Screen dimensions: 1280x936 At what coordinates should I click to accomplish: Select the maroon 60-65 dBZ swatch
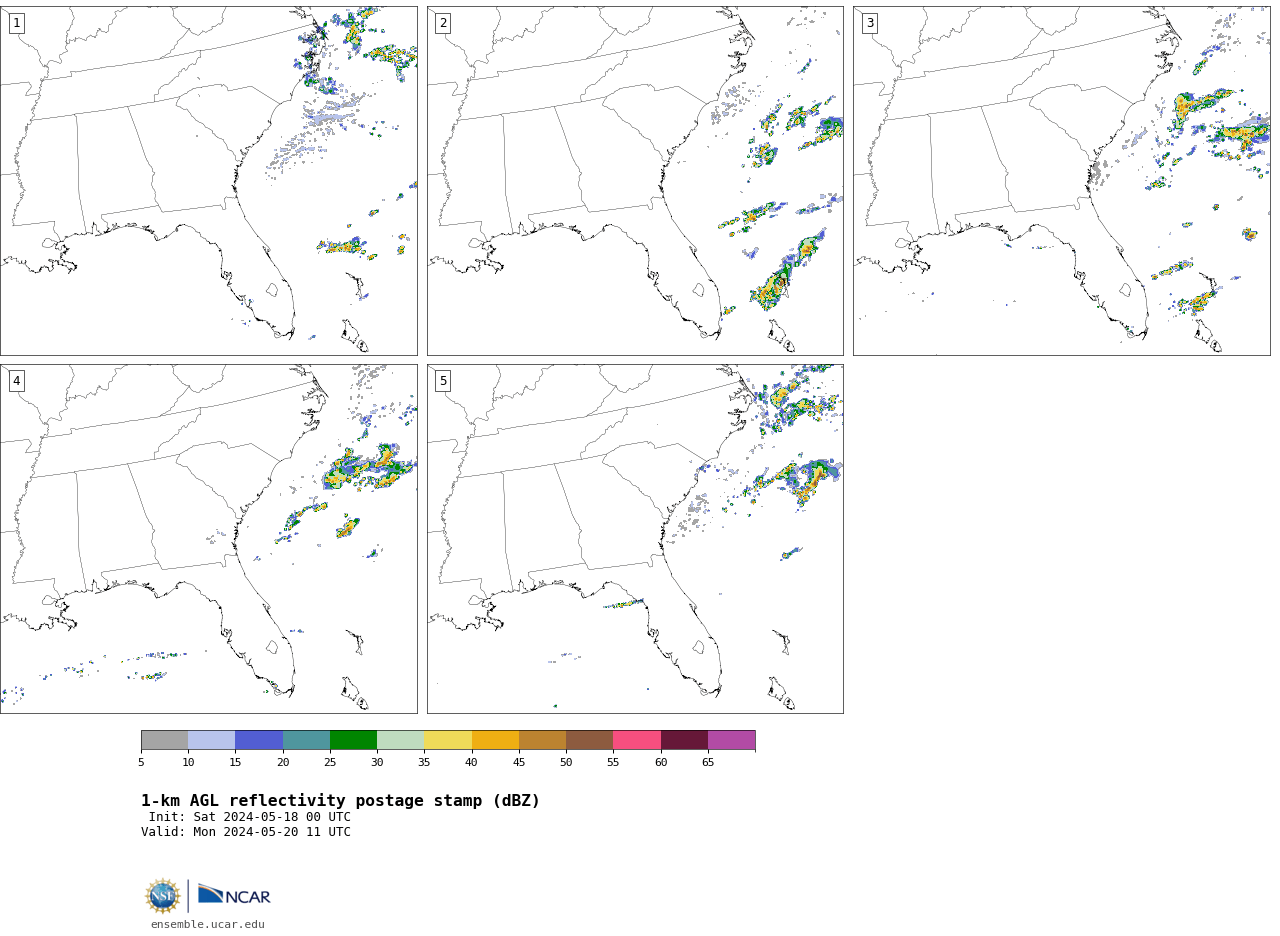684,740
